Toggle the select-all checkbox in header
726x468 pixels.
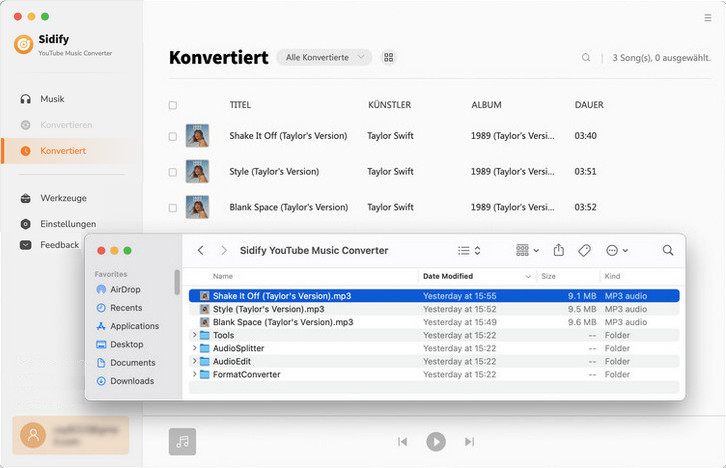[173, 105]
